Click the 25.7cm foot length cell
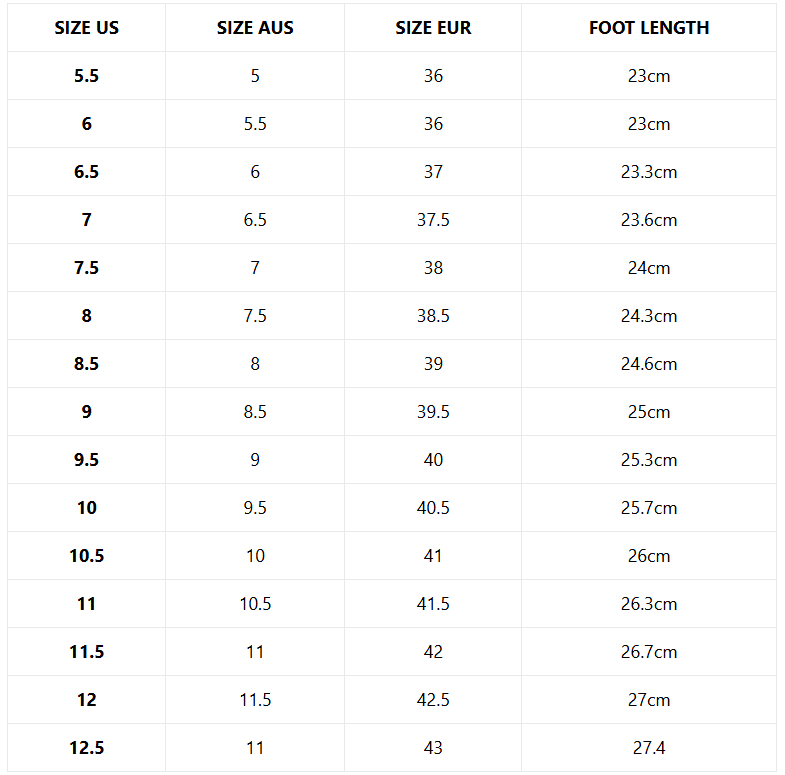 click(649, 508)
